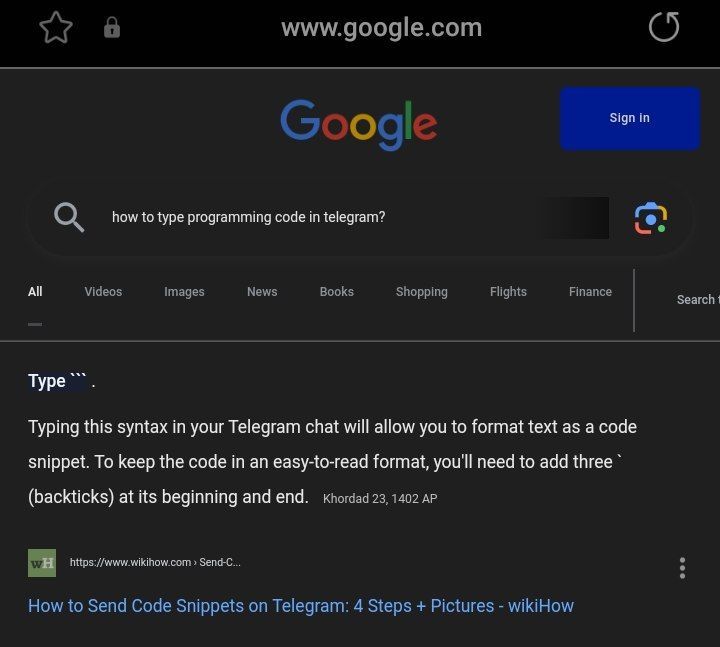Image resolution: width=720 pixels, height=647 pixels.
Task: Open the Books tab
Action: (x=337, y=292)
